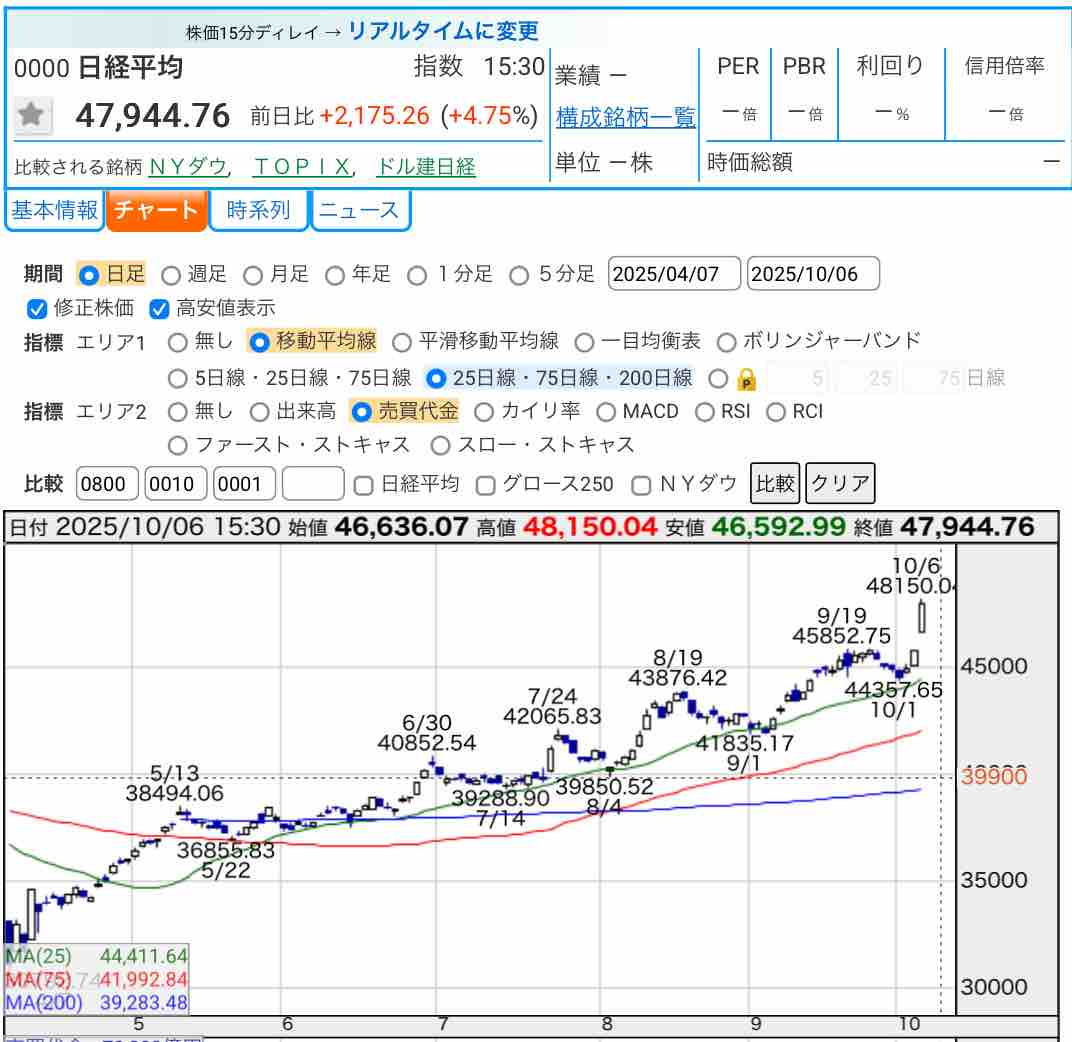The height and width of the screenshot is (1042, 1072).
Task: Toggle the 高安値表示 checkbox
Action: 159,308
